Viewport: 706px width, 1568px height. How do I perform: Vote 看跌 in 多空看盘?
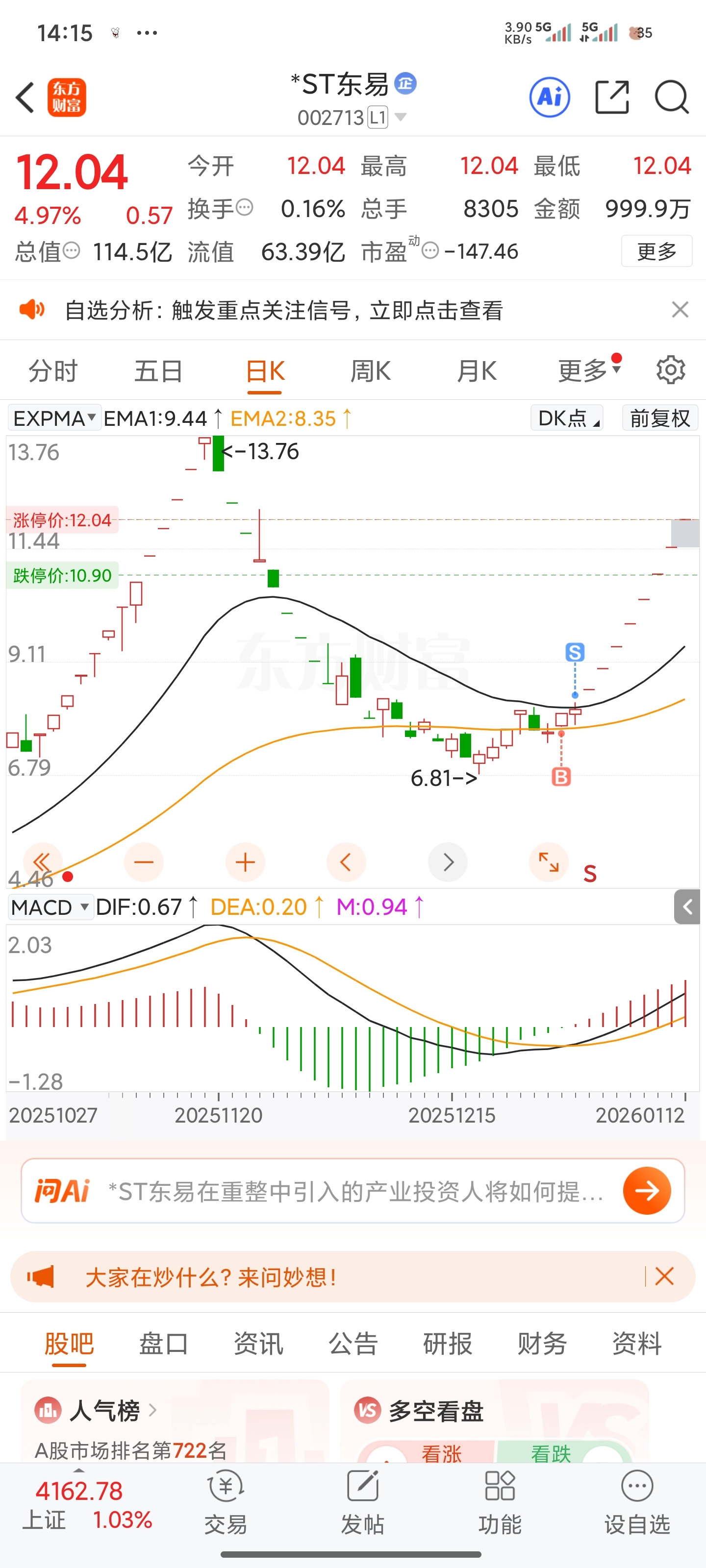(x=550, y=1453)
